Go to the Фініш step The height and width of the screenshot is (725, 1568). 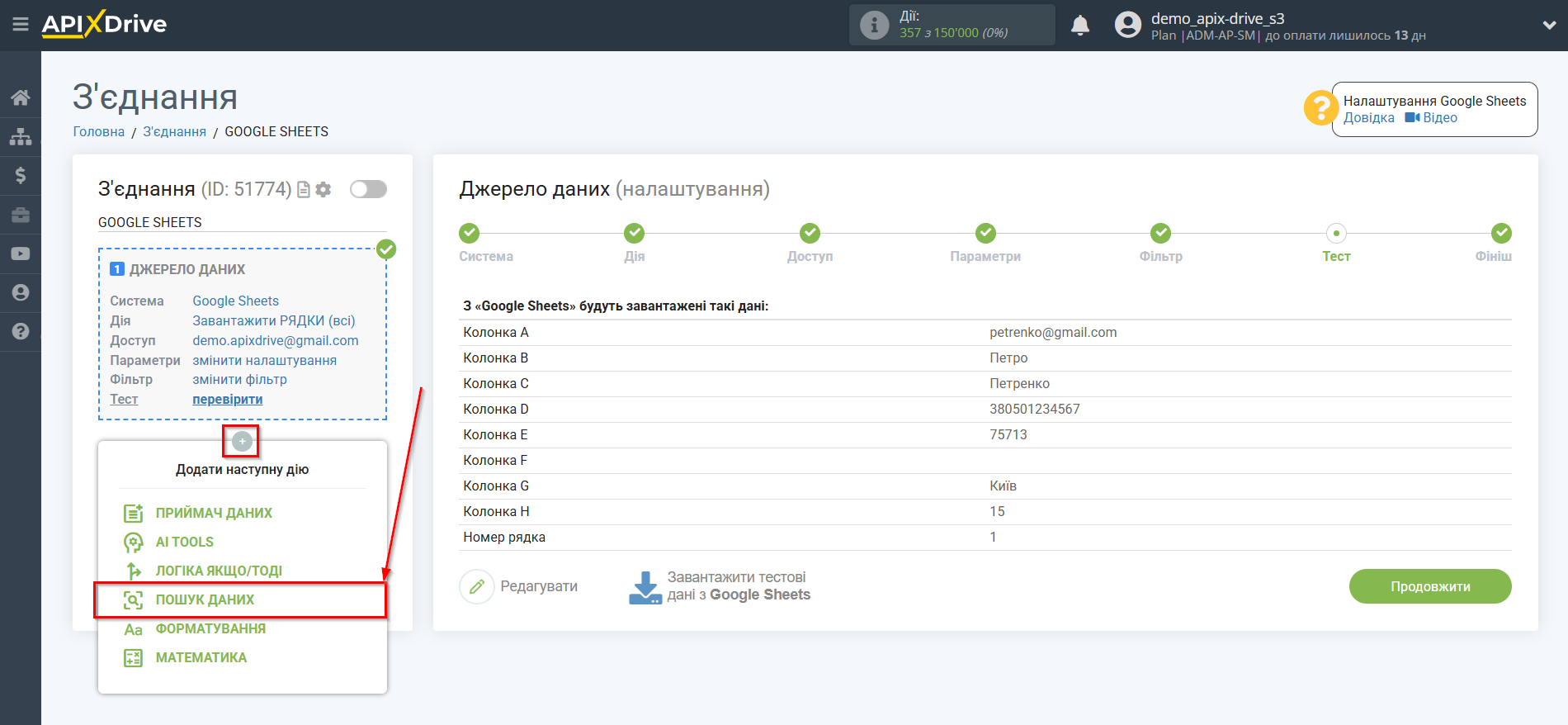coord(1501,233)
